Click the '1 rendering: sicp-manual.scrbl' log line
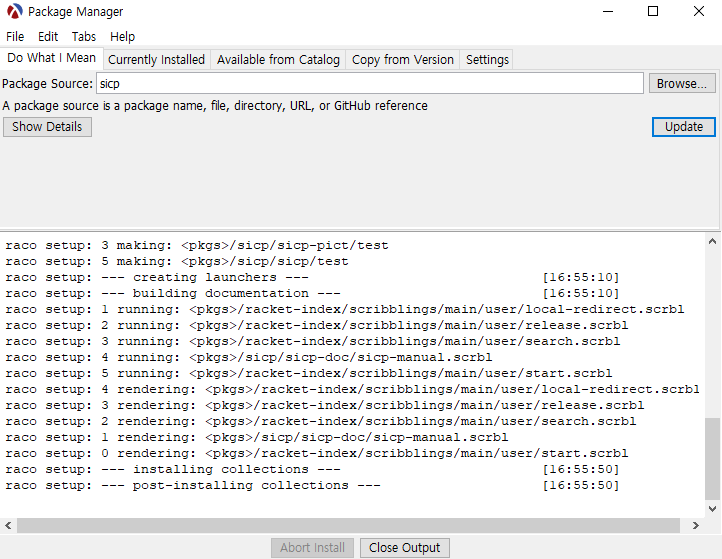Viewport: 722px width, 559px height. pos(256,437)
